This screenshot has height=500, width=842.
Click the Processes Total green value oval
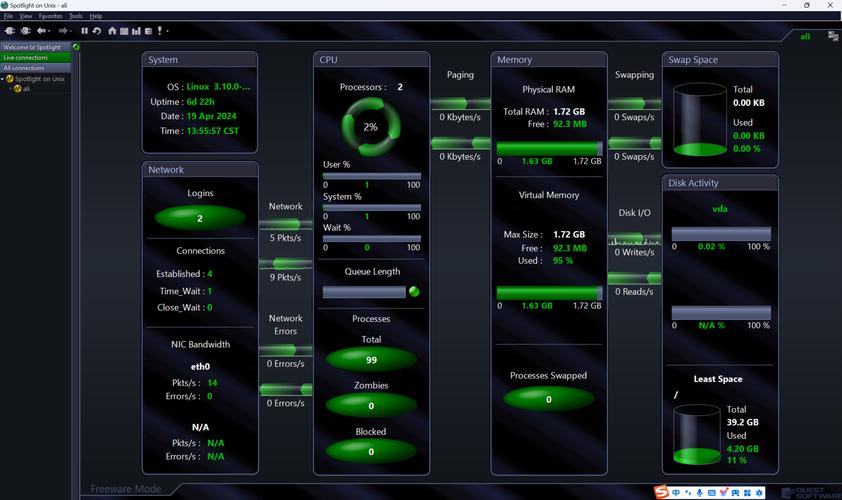point(371,359)
